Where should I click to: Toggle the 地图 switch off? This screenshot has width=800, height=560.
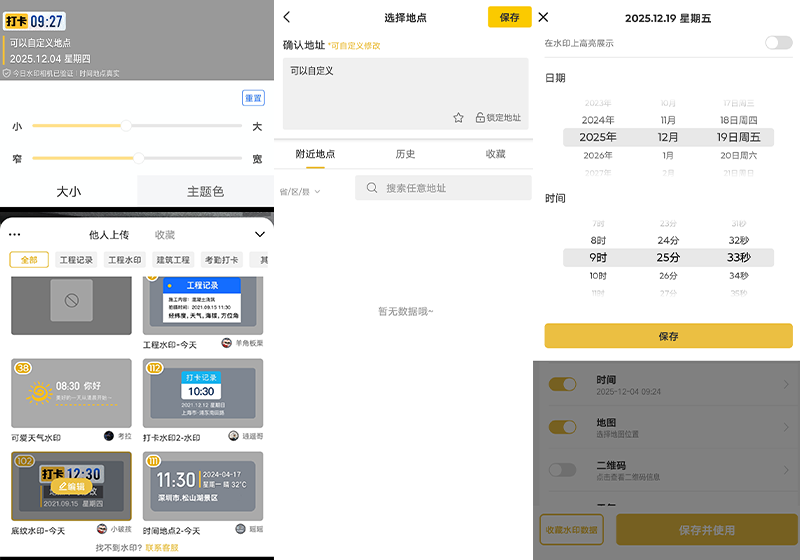pyautogui.click(x=562, y=427)
